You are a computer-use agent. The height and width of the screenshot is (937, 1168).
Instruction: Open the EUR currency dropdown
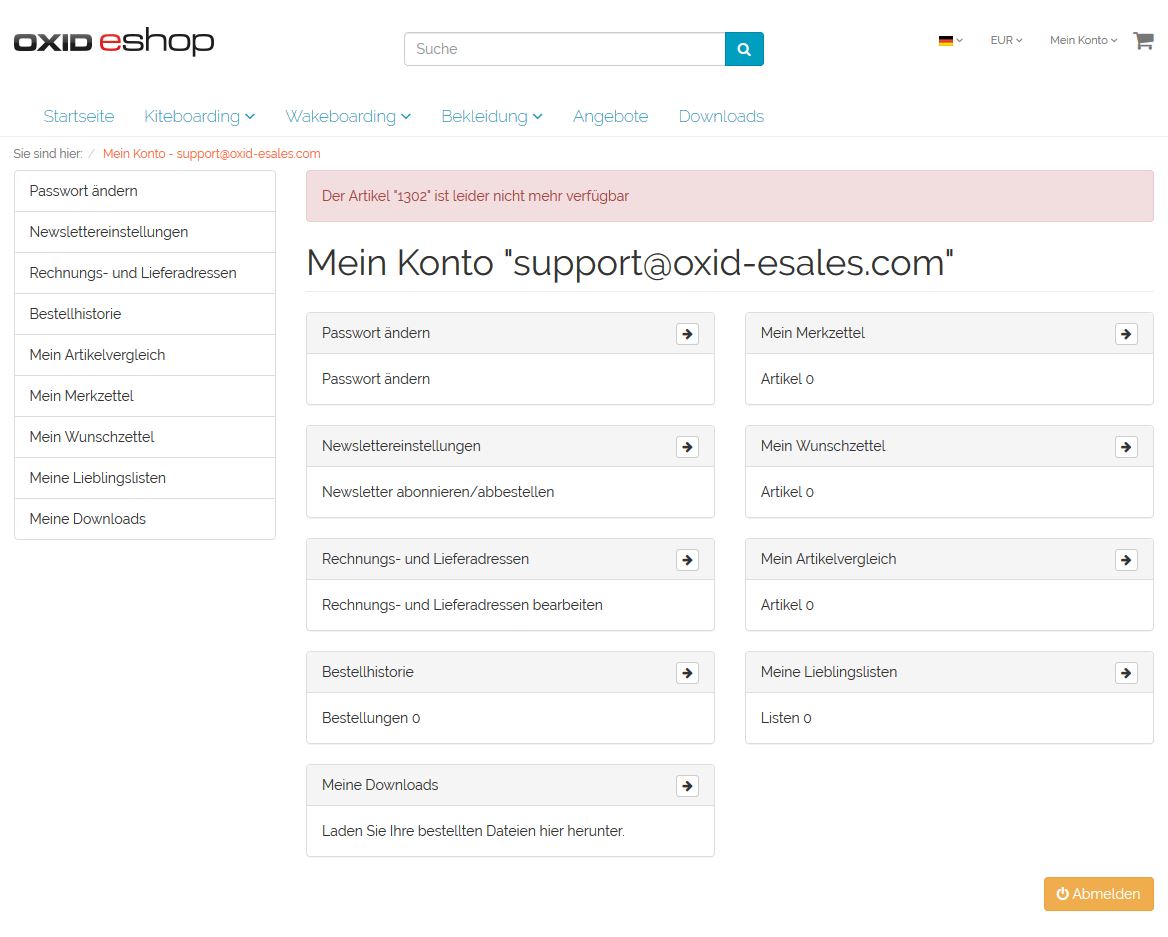tap(1006, 41)
